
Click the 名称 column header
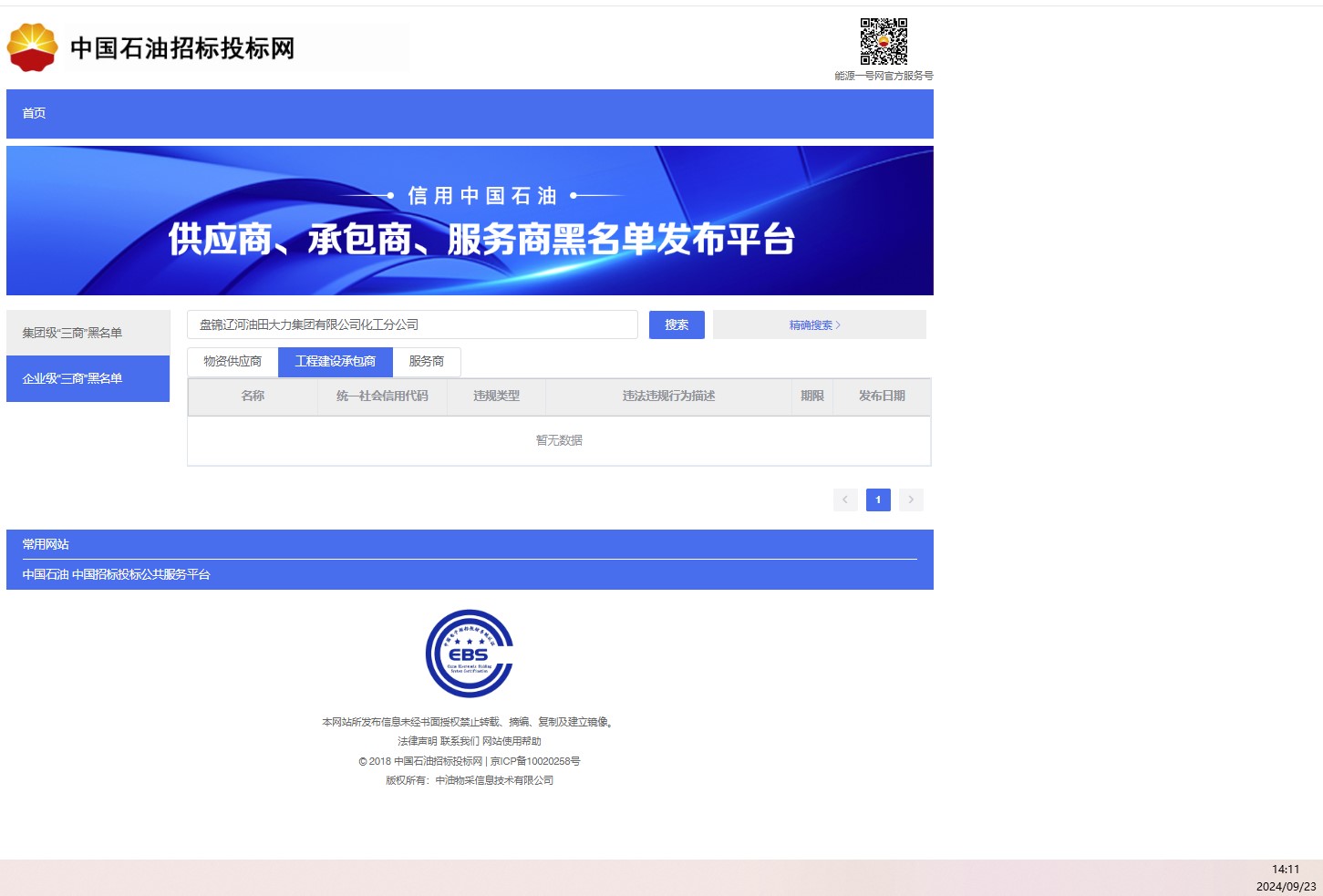[253, 397]
